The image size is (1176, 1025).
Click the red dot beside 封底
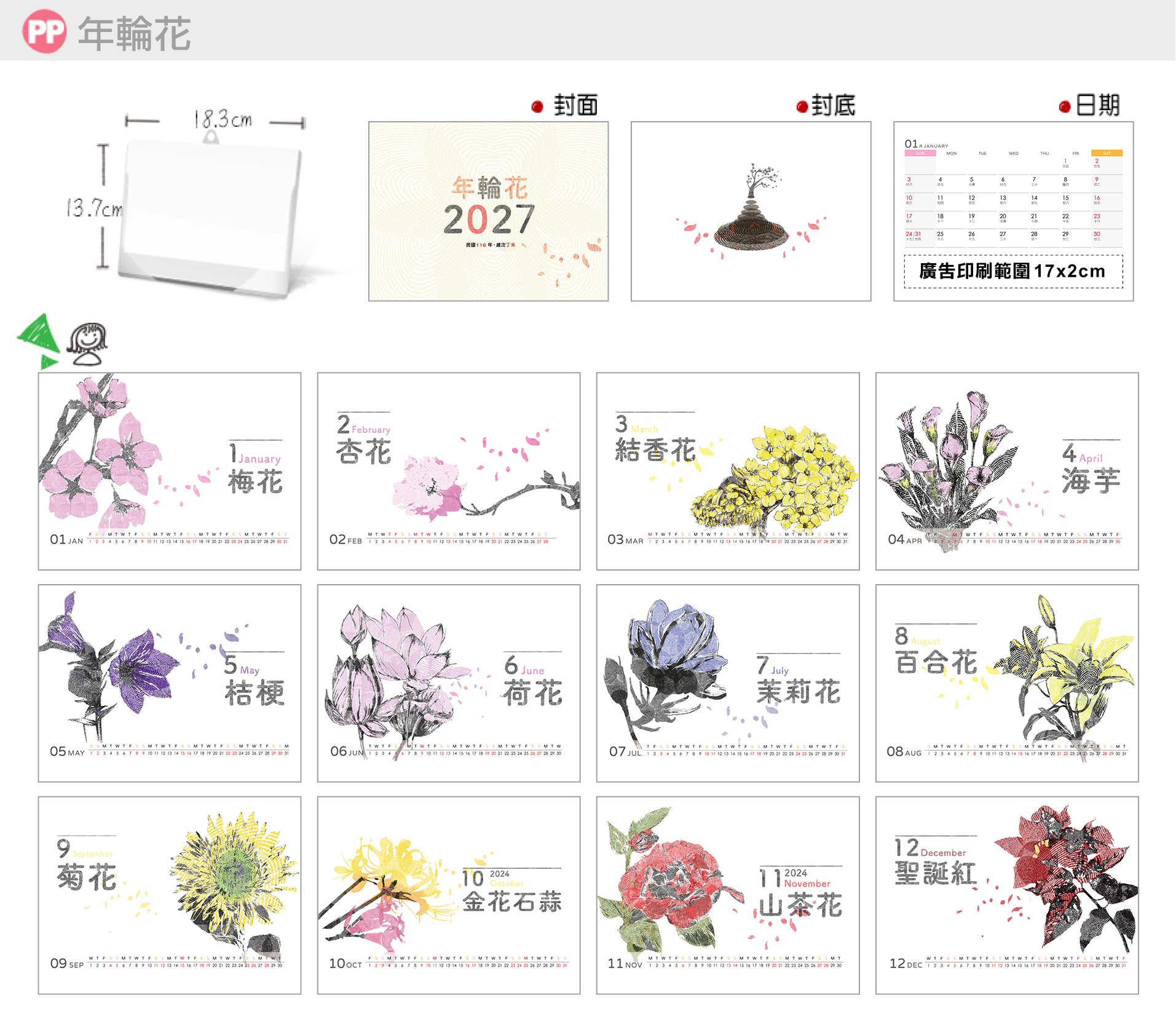click(x=802, y=107)
